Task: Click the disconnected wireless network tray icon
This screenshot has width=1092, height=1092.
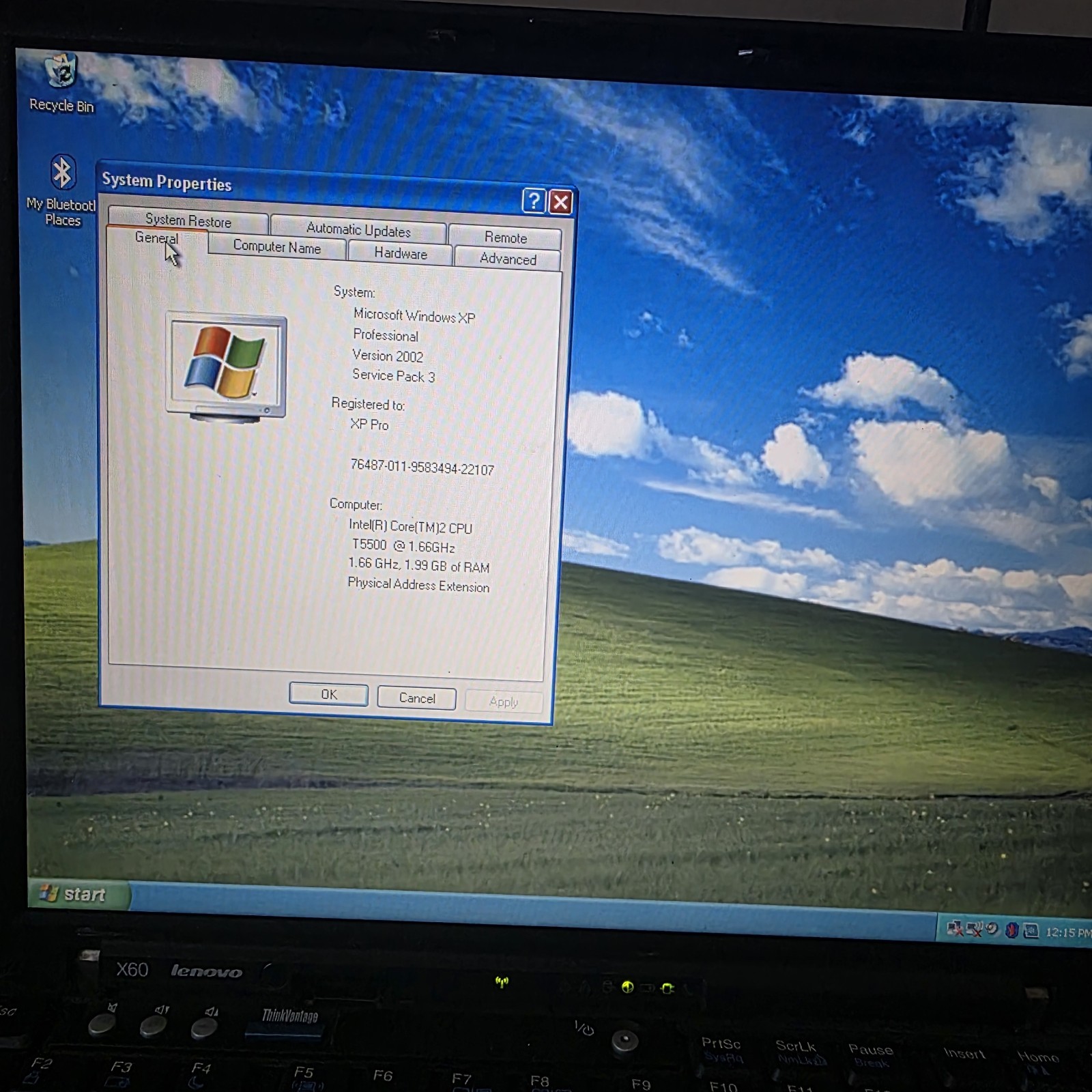Action: 974,929
